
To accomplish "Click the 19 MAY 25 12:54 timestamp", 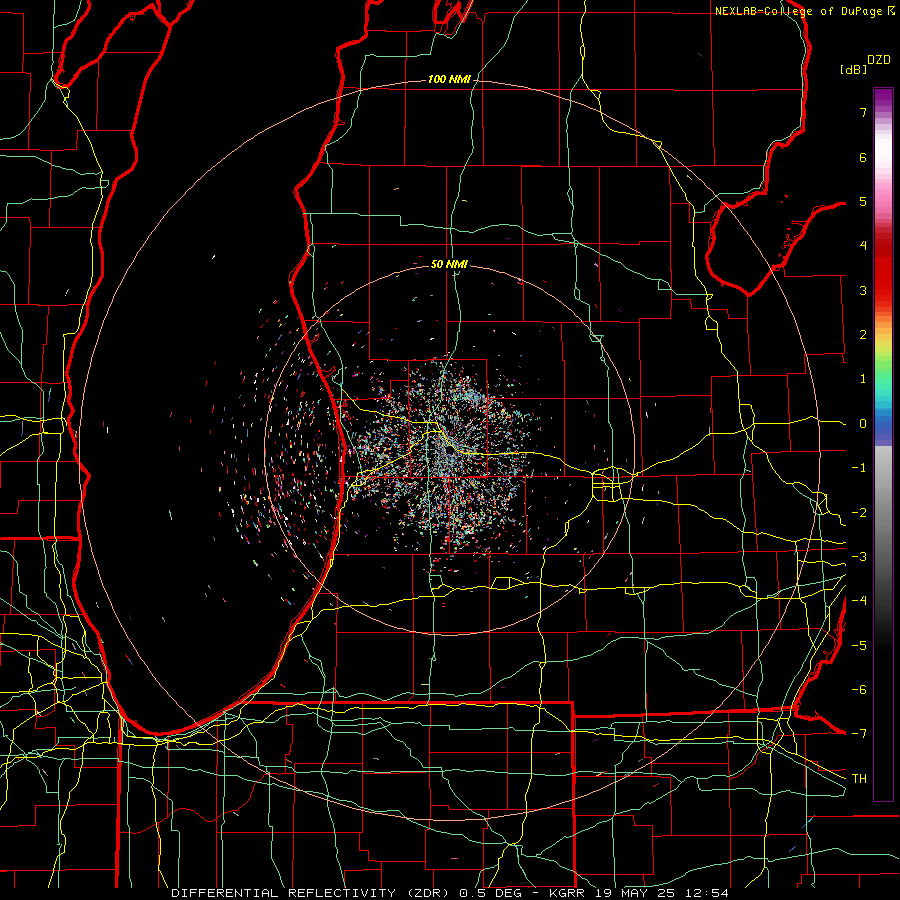I will pos(661,893).
